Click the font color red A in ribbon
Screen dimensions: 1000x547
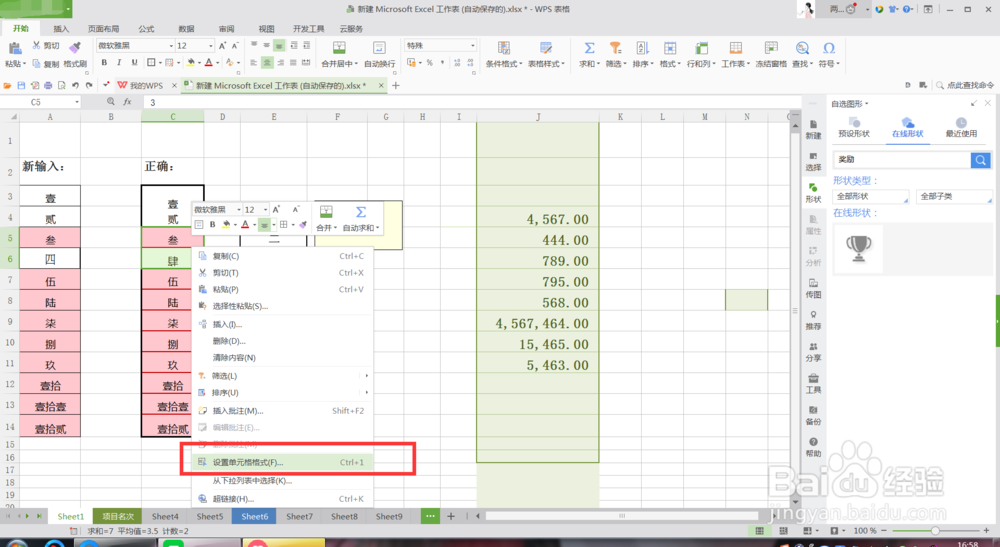pyautogui.click(x=209, y=62)
